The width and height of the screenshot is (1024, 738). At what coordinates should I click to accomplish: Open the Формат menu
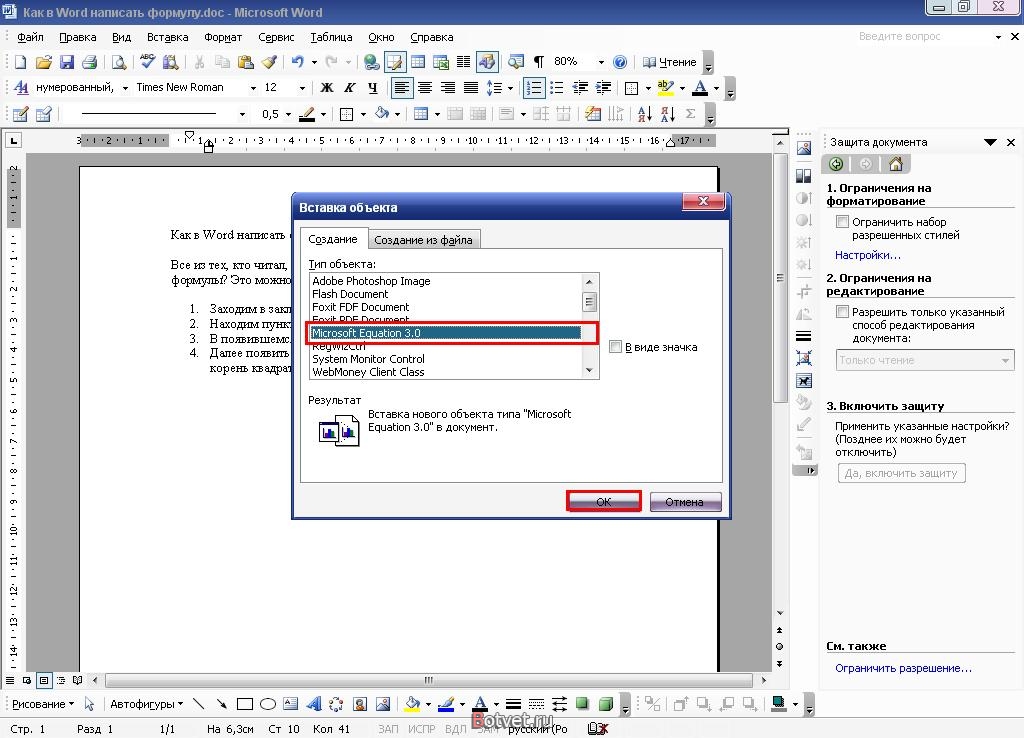pyautogui.click(x=223, y=37)
